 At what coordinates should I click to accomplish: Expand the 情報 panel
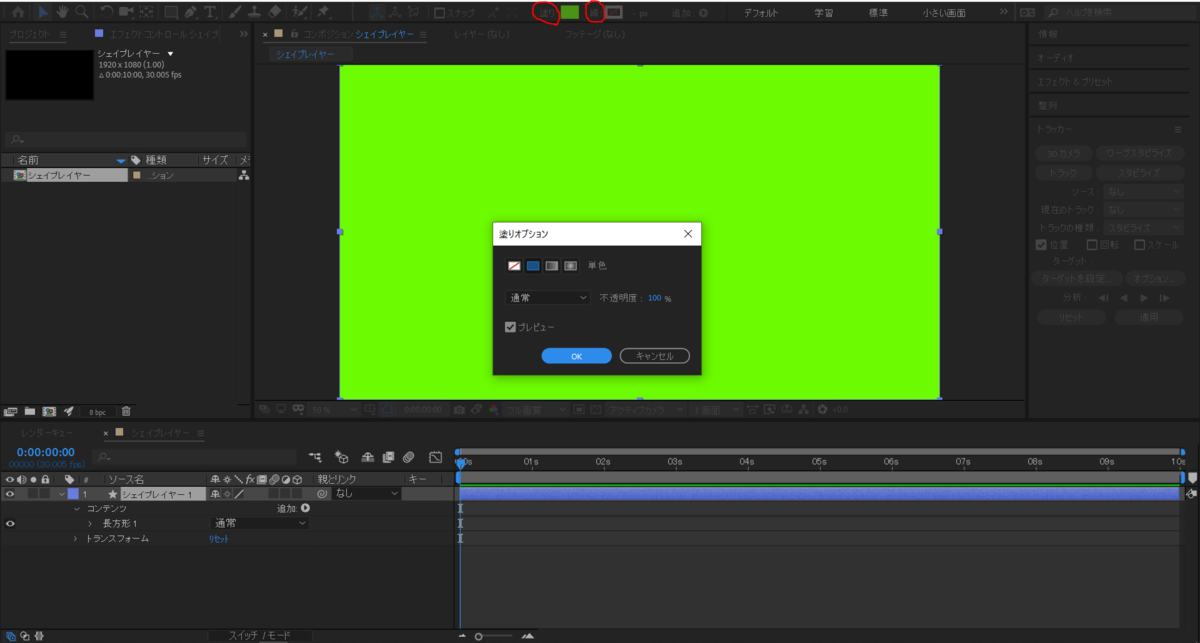[1046, 34]
